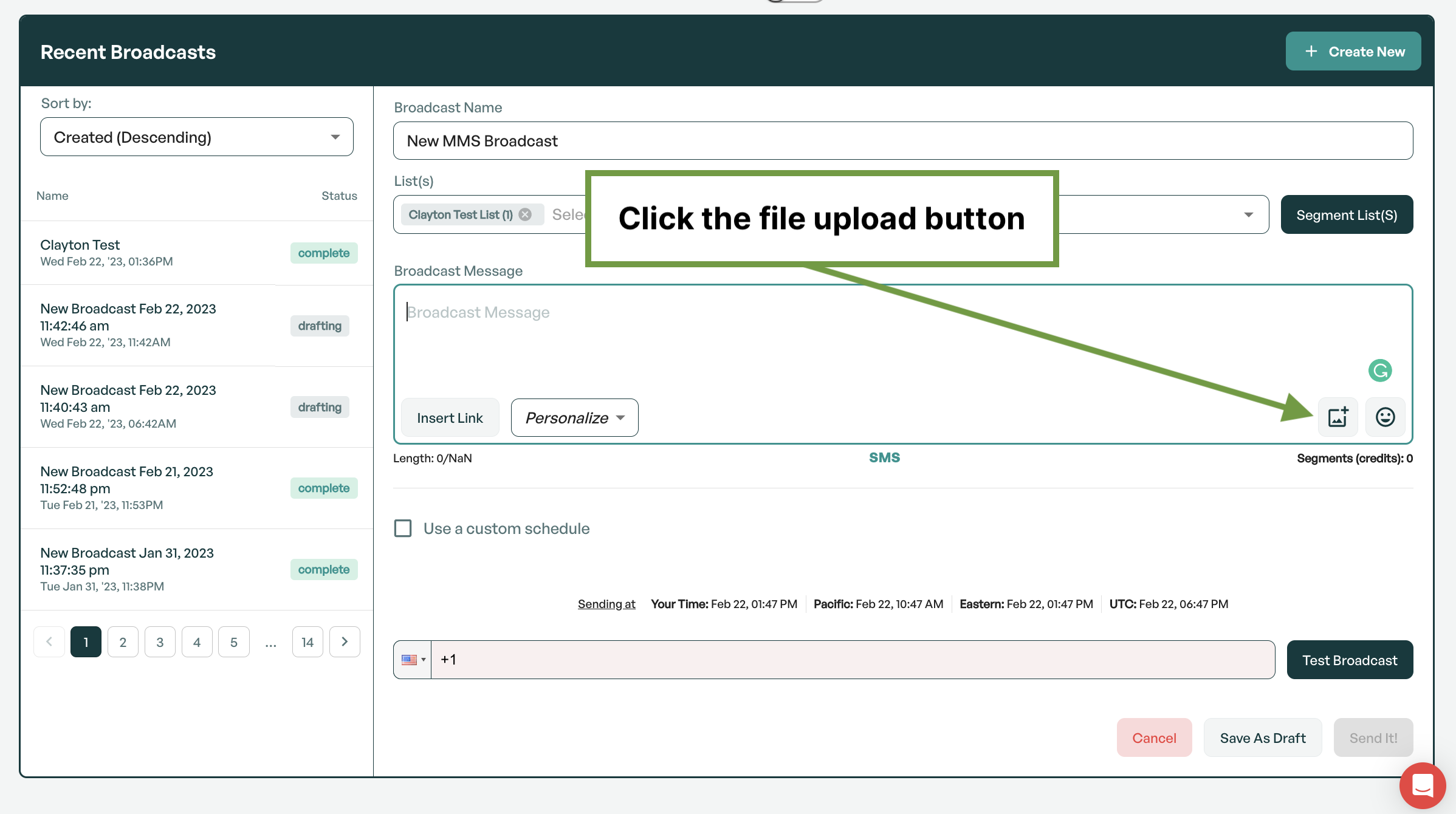The image size is (1456, 814).
Task: Go to pagination page 3
Action: click(x=160, y=642)
